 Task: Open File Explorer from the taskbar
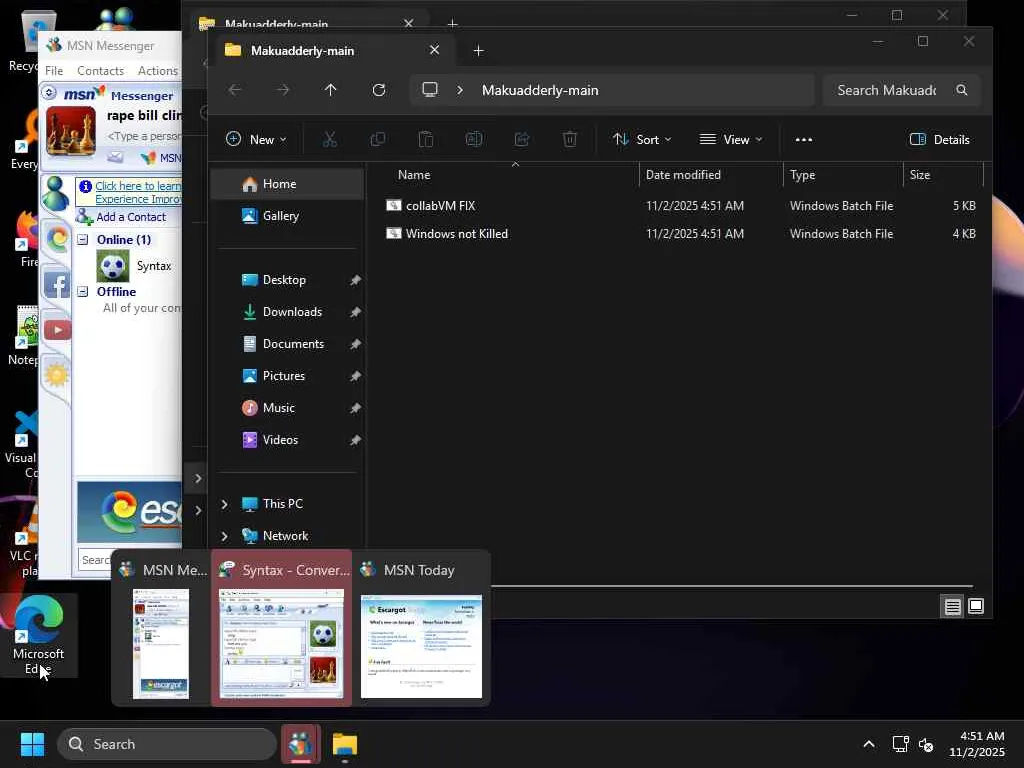[345, 744]
